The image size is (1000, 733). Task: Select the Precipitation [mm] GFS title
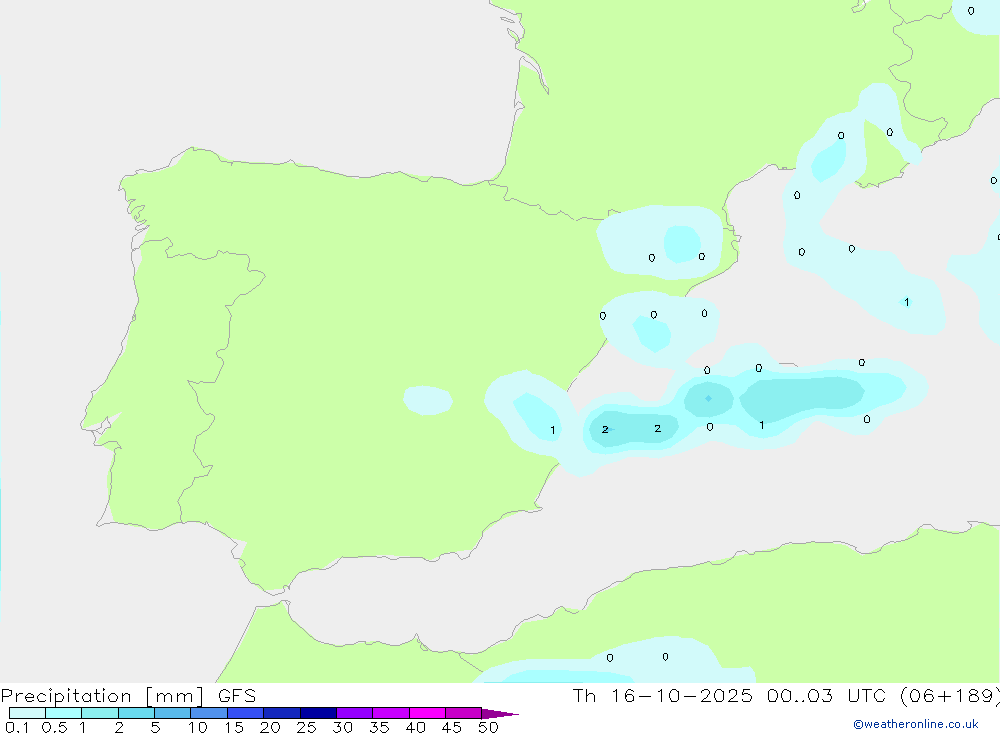(x=128, y=696)
